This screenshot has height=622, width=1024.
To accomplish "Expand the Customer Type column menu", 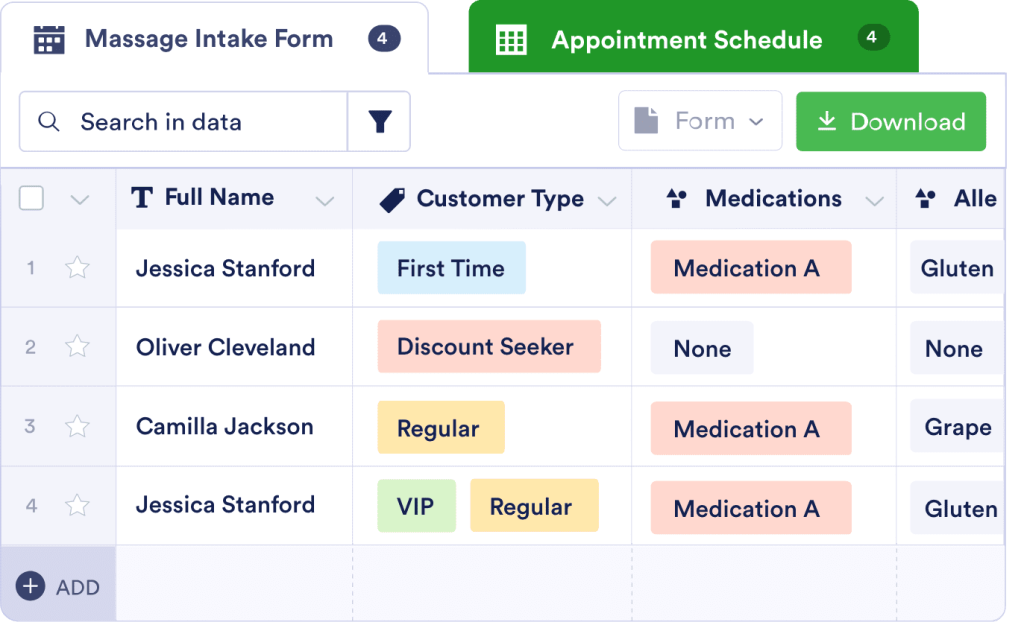I will click(x=606, y=201).
